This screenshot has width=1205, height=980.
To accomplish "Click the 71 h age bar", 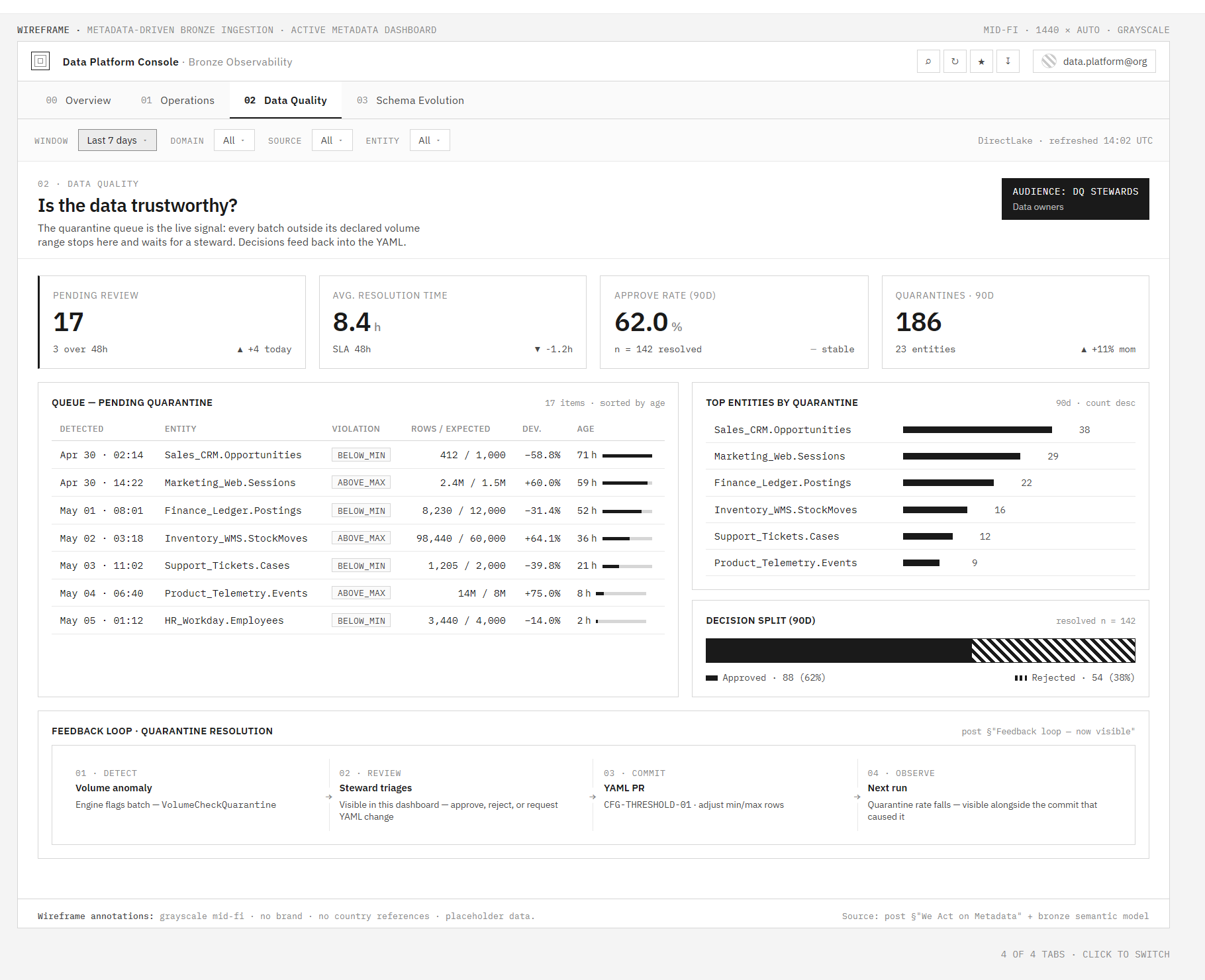I will point(627,456).
